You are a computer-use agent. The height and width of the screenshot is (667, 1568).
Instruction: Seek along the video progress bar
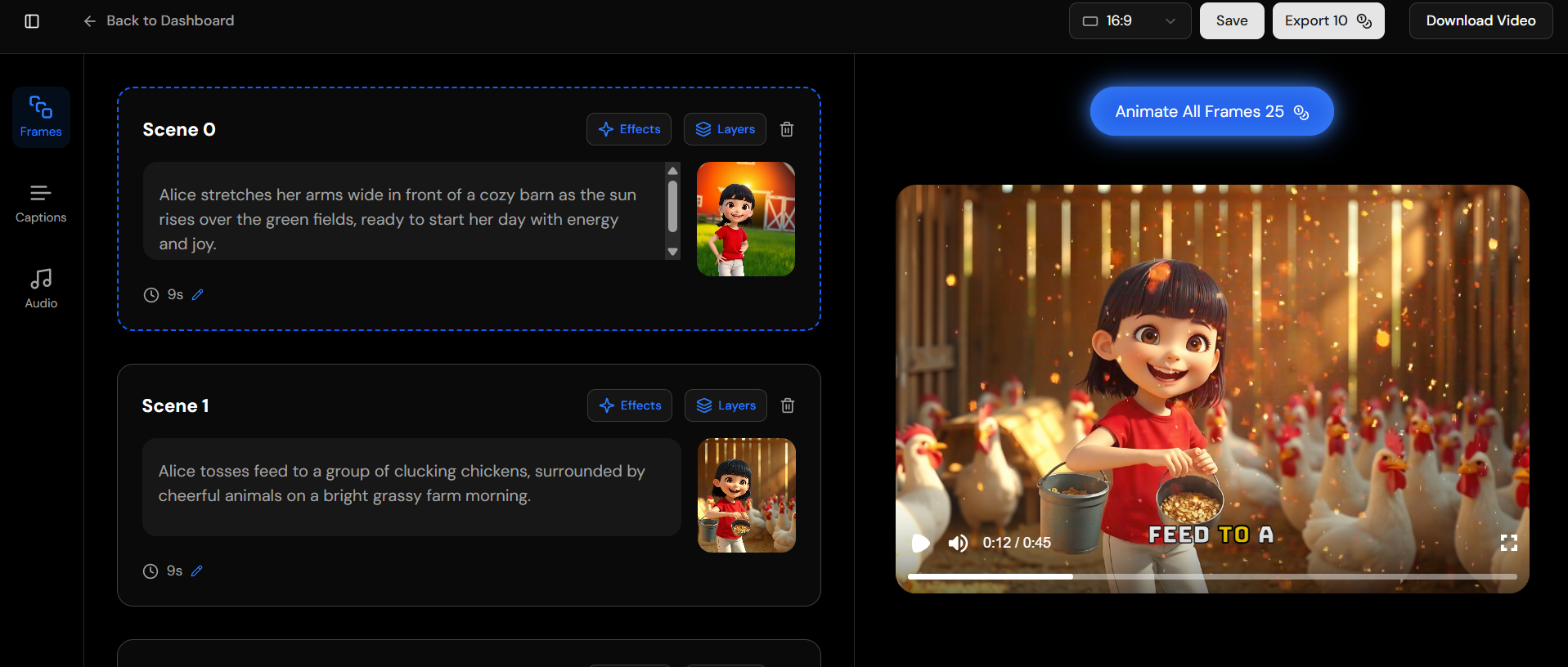[1211, 576]
